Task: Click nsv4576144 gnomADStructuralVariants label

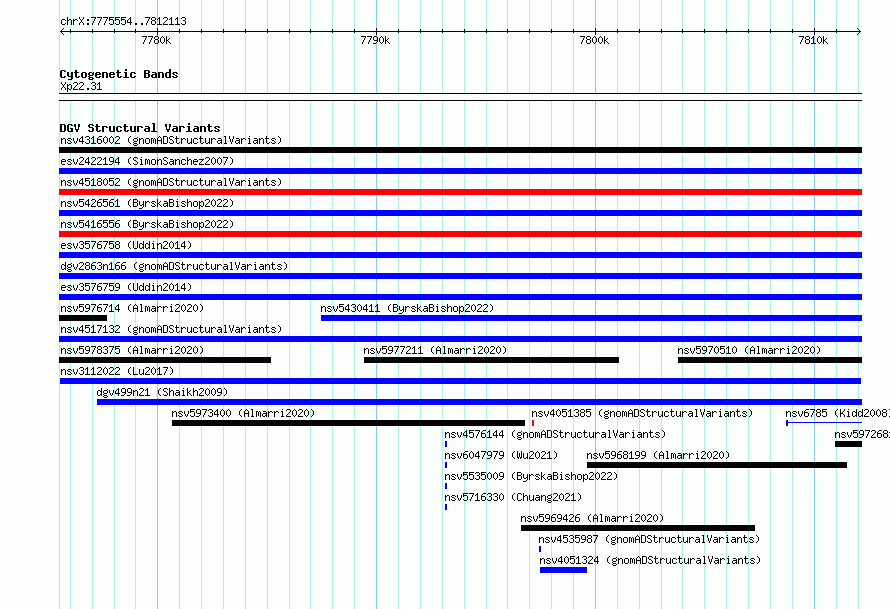Action: pos(555,434)
